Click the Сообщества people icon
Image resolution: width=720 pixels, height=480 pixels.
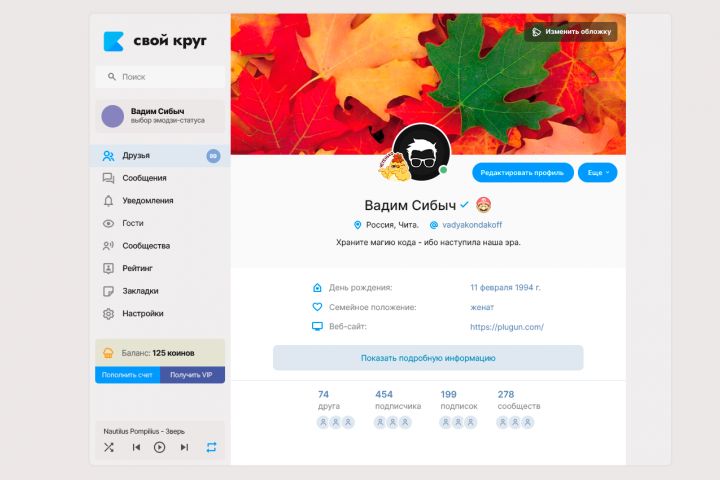coord(108,246)
